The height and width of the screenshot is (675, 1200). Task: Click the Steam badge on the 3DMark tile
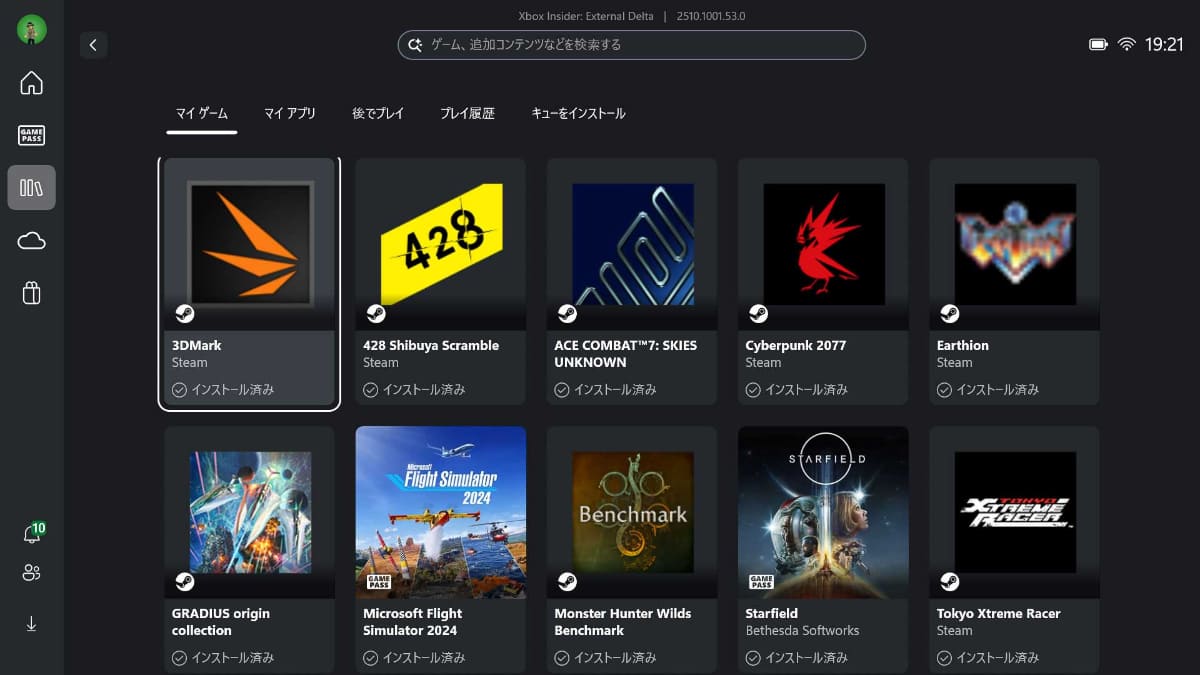185,313
